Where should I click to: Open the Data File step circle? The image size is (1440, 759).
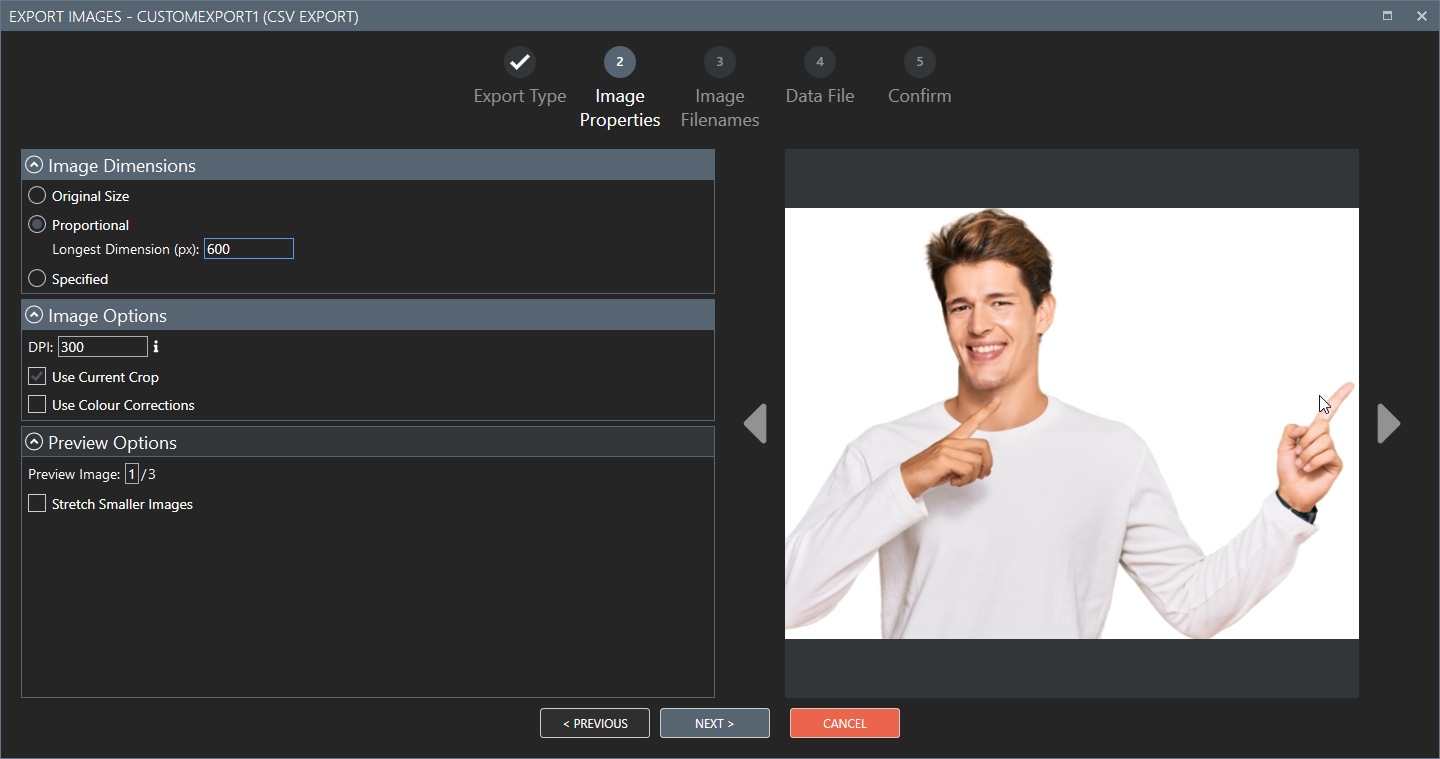(x=819, y=61)
